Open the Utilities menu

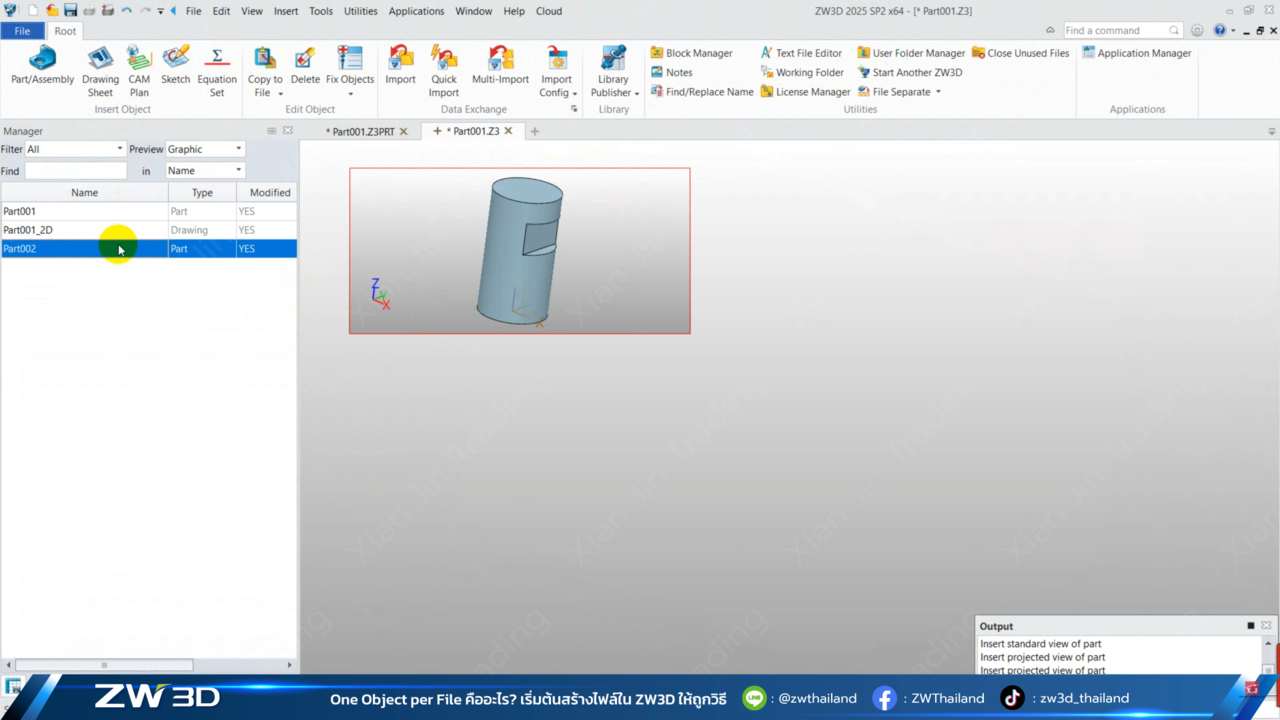tap(360, 11)
